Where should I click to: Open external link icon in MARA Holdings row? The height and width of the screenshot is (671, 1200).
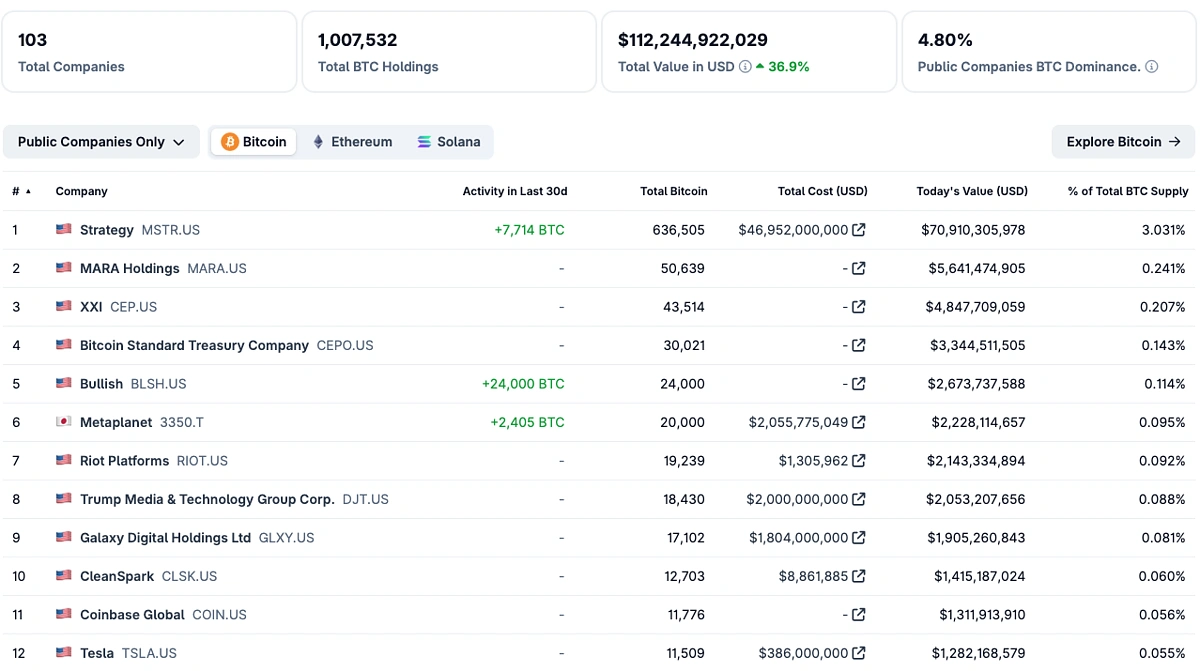tap(858, 268)
